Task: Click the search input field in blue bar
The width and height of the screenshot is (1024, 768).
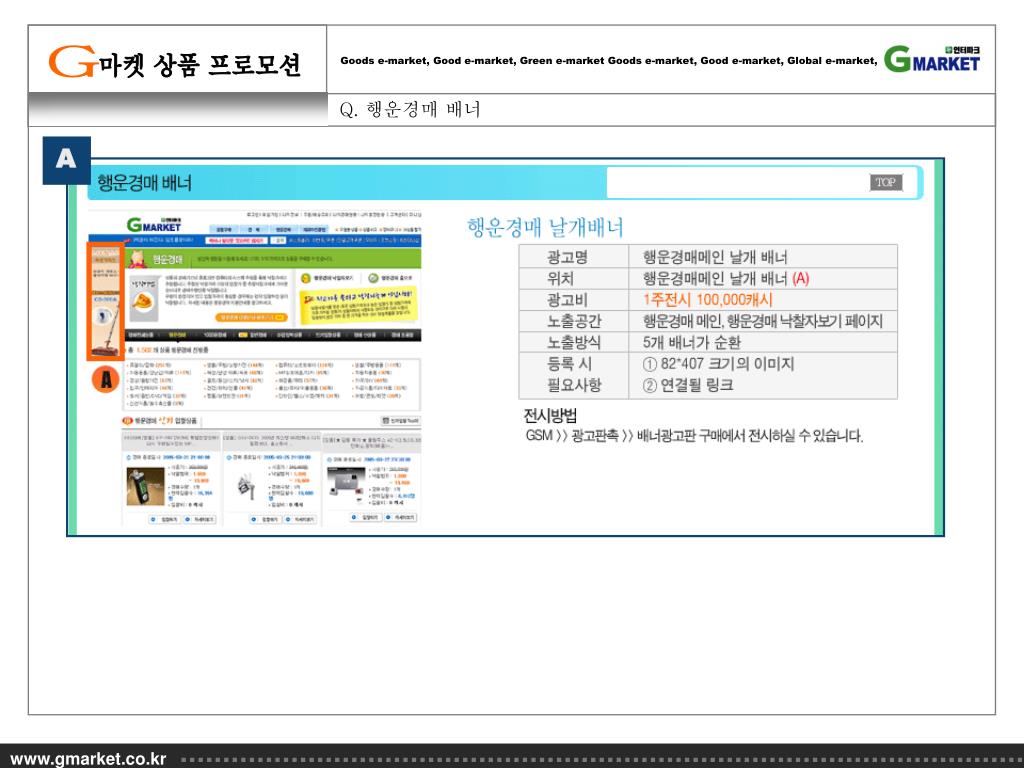Action: tap(236, 240)
